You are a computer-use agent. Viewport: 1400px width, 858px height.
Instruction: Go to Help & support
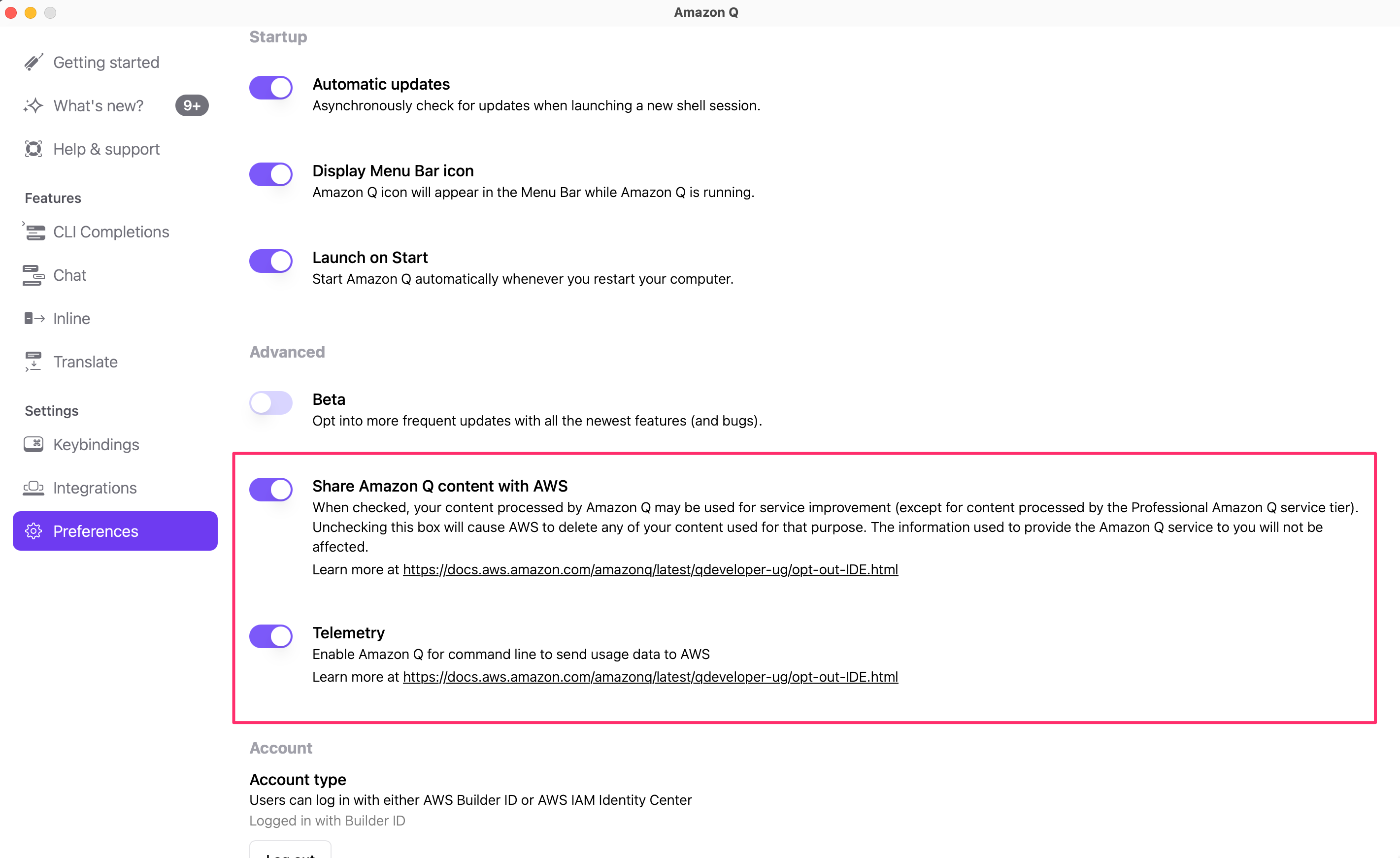point(115,149)
